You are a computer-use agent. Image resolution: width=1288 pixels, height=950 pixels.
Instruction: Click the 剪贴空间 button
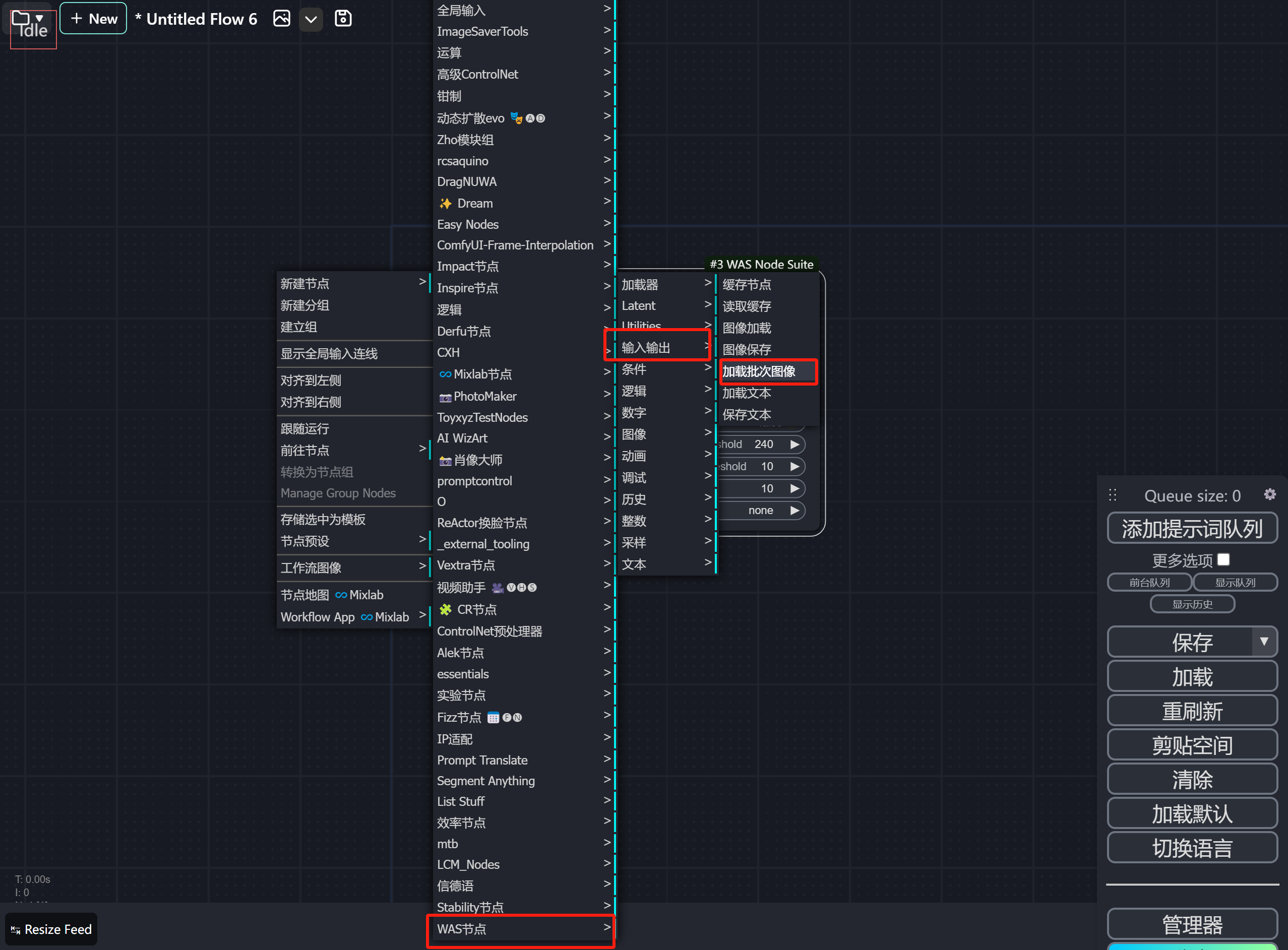pyautogui.click(x=1192, y=745)
